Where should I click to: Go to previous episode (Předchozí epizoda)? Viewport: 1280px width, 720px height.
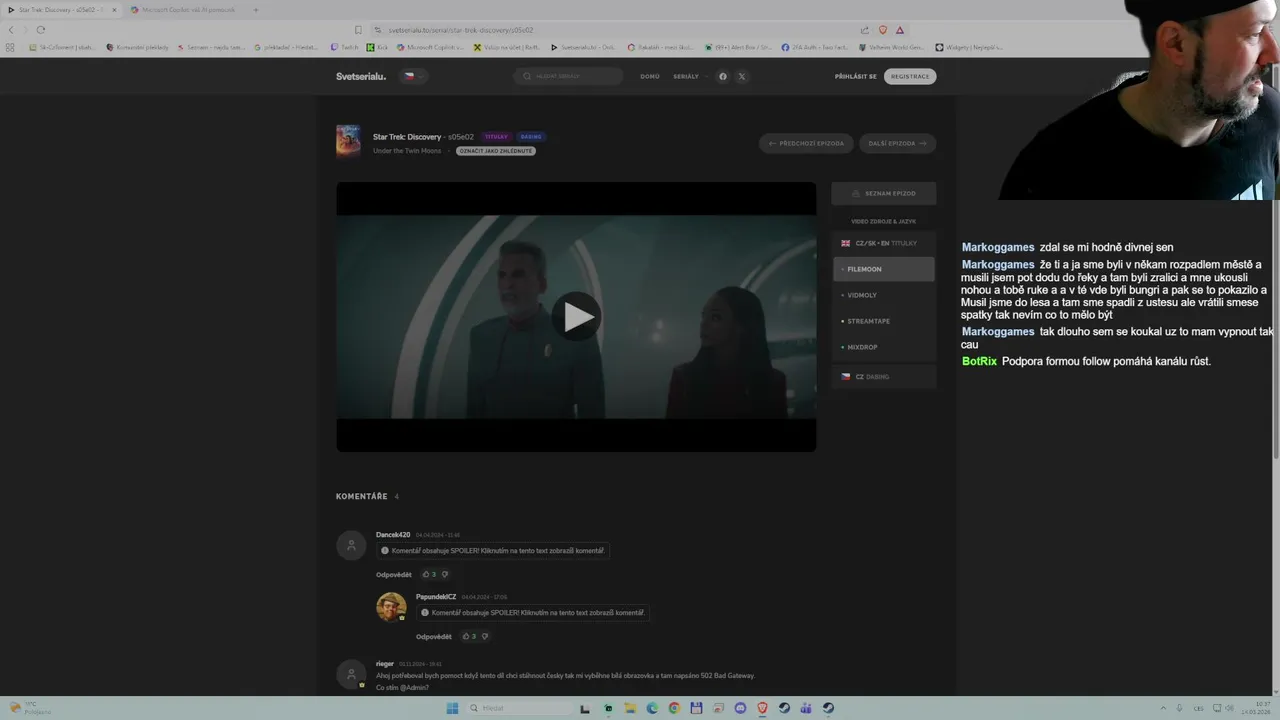(806, 143)
